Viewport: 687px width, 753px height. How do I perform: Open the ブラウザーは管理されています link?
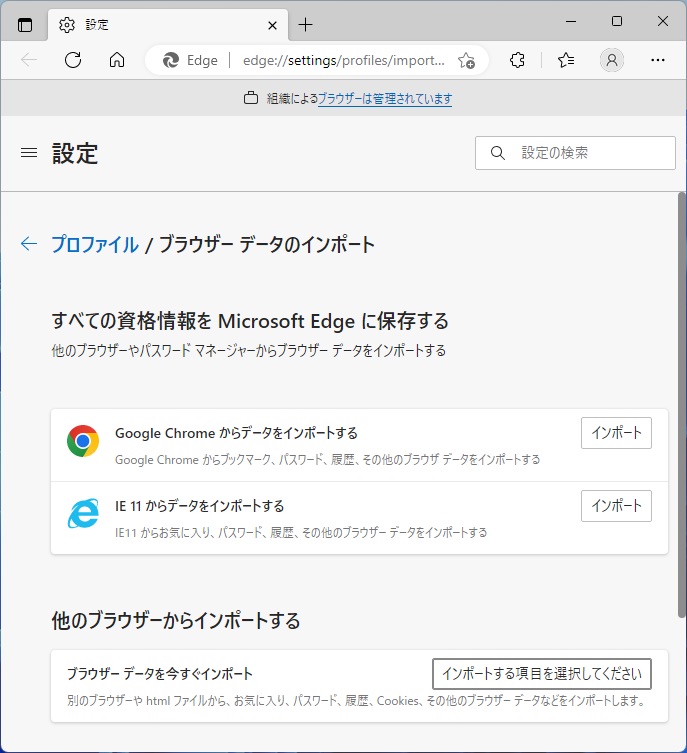click(x=385, y=98)
